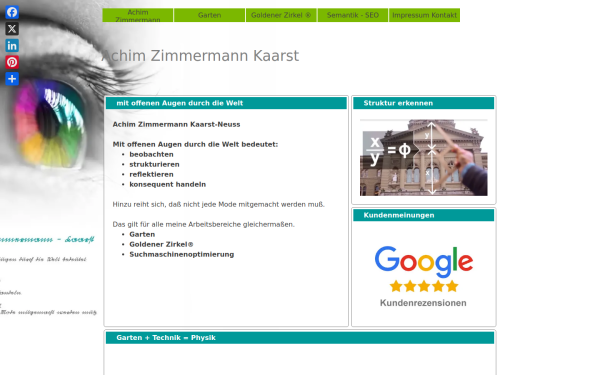Click the 'Garten' list item
Viewport: 600px width, 375px height.
click(x=142, y=235)
